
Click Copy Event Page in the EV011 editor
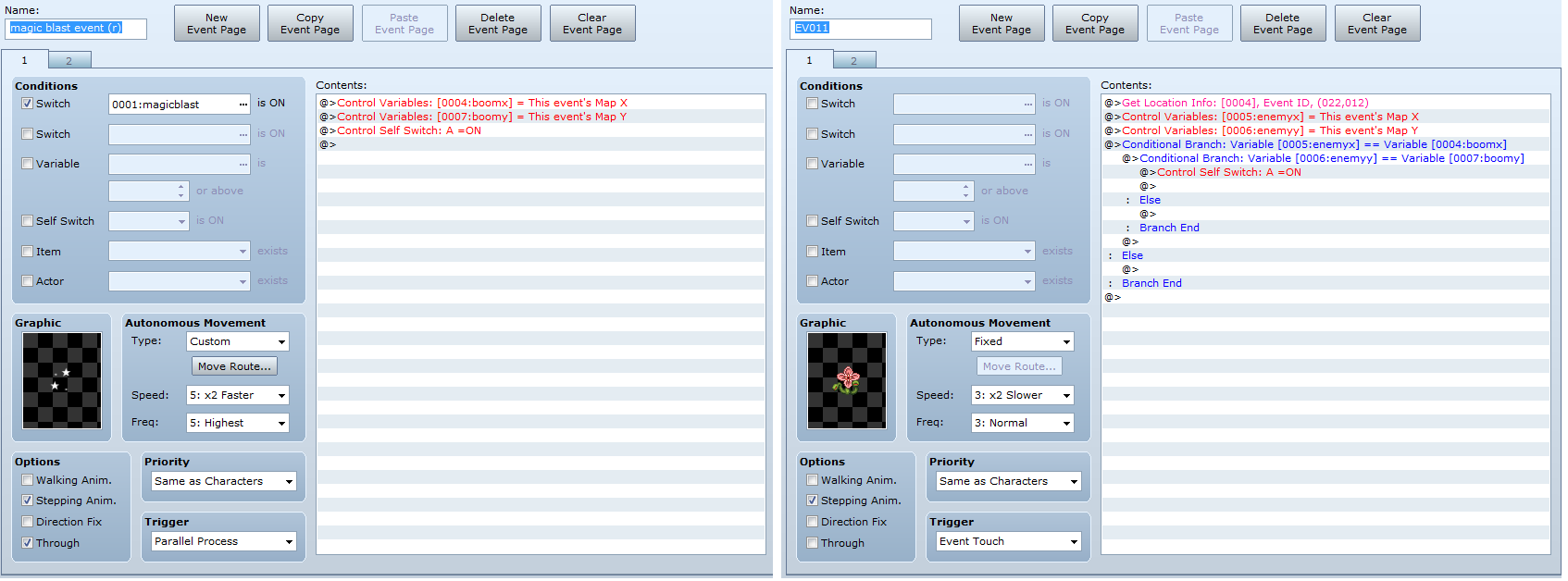(x=1094, y=23)
